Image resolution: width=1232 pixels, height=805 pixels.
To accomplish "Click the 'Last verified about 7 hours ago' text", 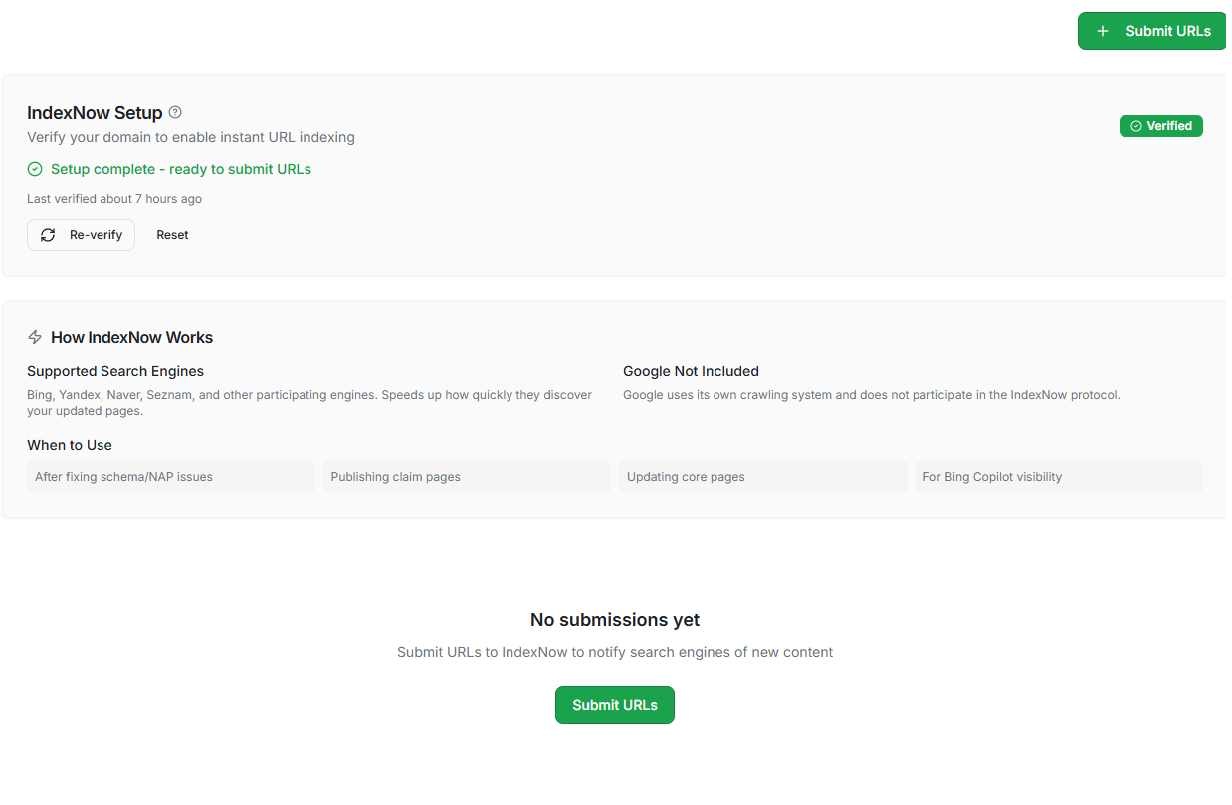I will pos(114,198).
